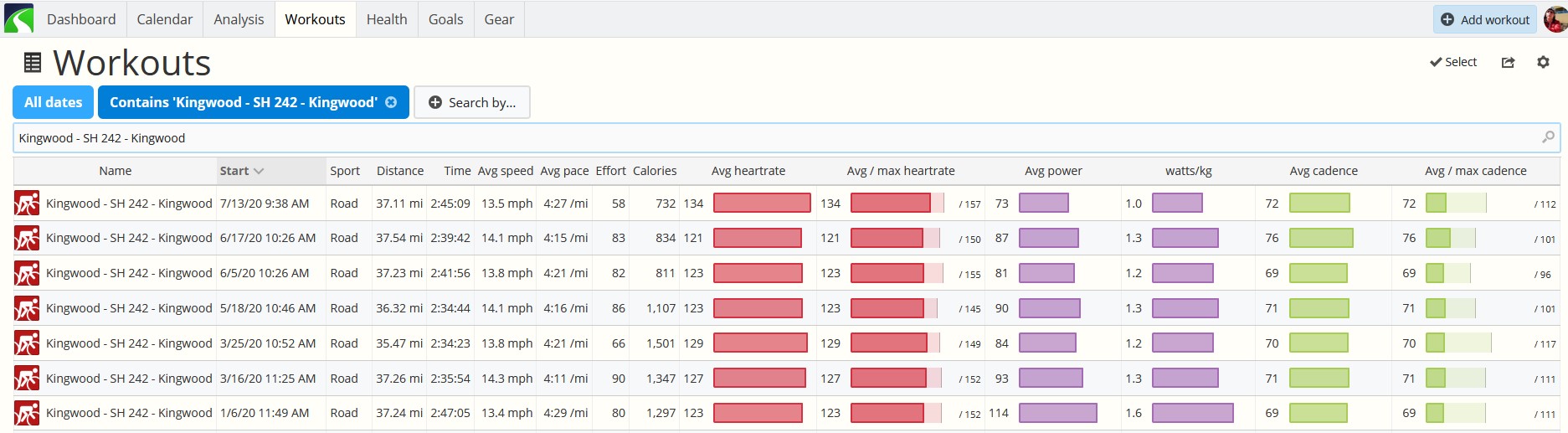Open the settings gear icon
This screenshot has height=433, width=1568.
pyautogui.click(x=1543, y=62)
